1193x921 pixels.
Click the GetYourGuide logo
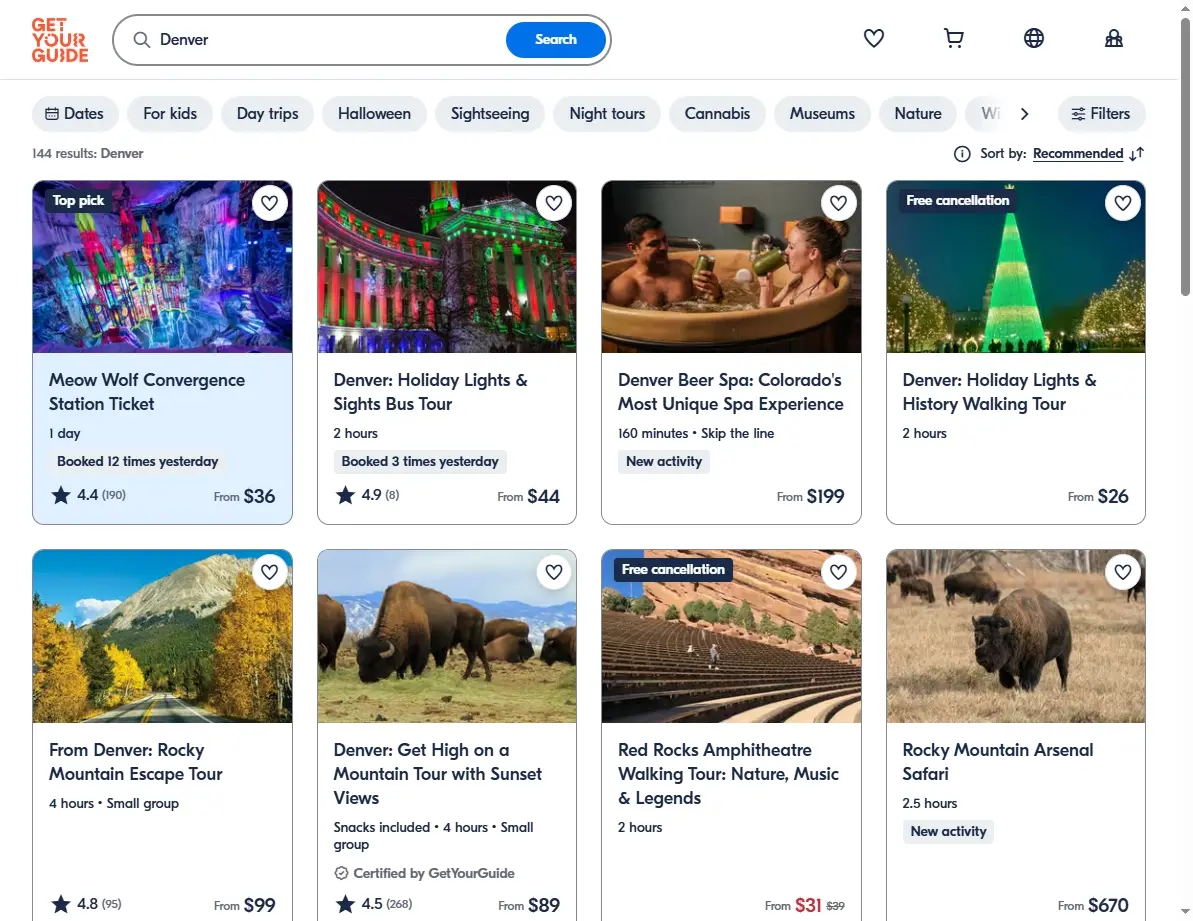click(x=59, y=40)
